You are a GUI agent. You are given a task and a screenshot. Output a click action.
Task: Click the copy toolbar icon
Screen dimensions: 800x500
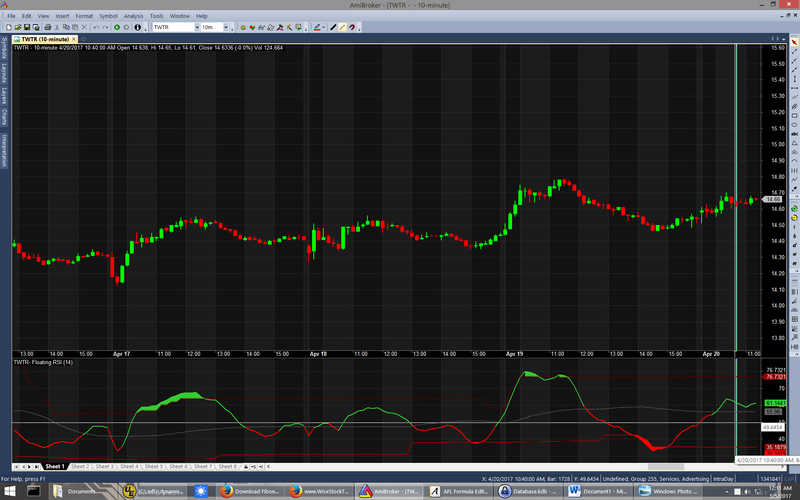point(66,27)
